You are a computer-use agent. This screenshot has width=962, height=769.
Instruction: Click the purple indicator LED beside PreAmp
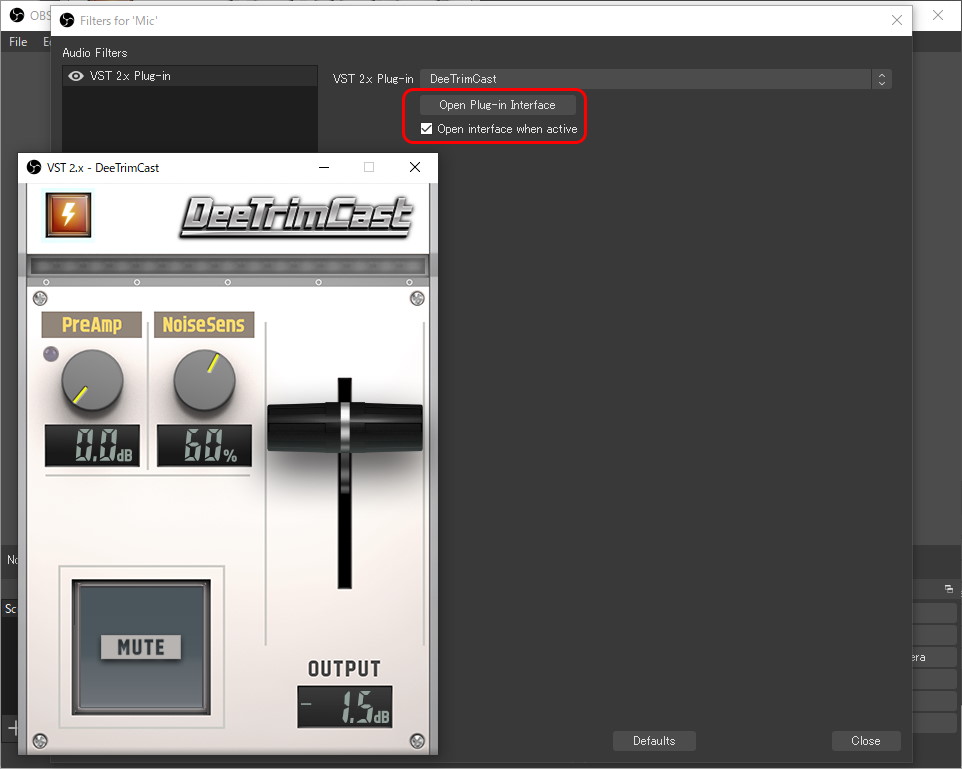pyautogui.click(x=51, y=354)
